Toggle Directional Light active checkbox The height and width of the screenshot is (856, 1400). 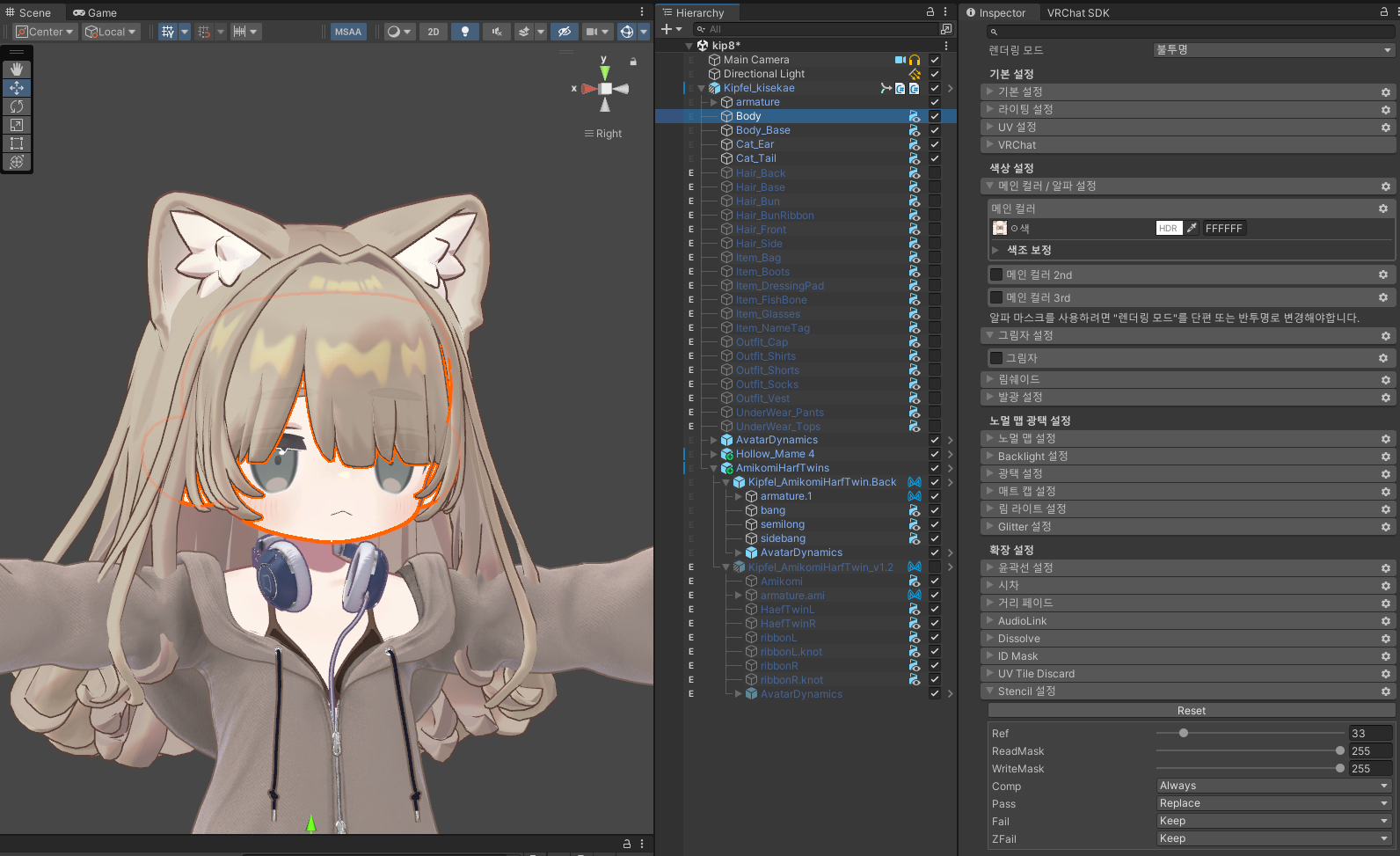(x=935, y=74)
